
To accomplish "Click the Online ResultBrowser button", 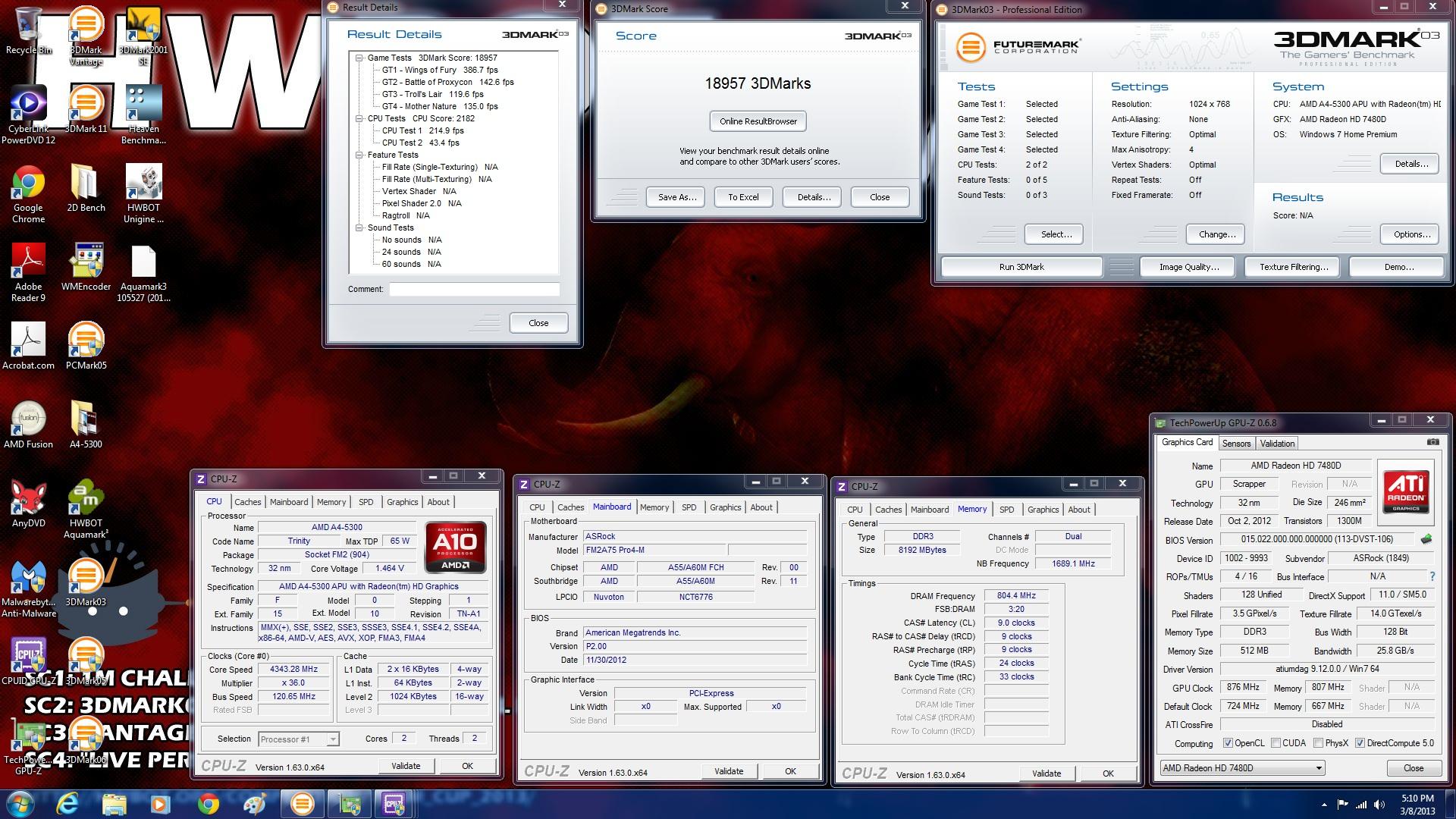I will click(x=758, y=121).
